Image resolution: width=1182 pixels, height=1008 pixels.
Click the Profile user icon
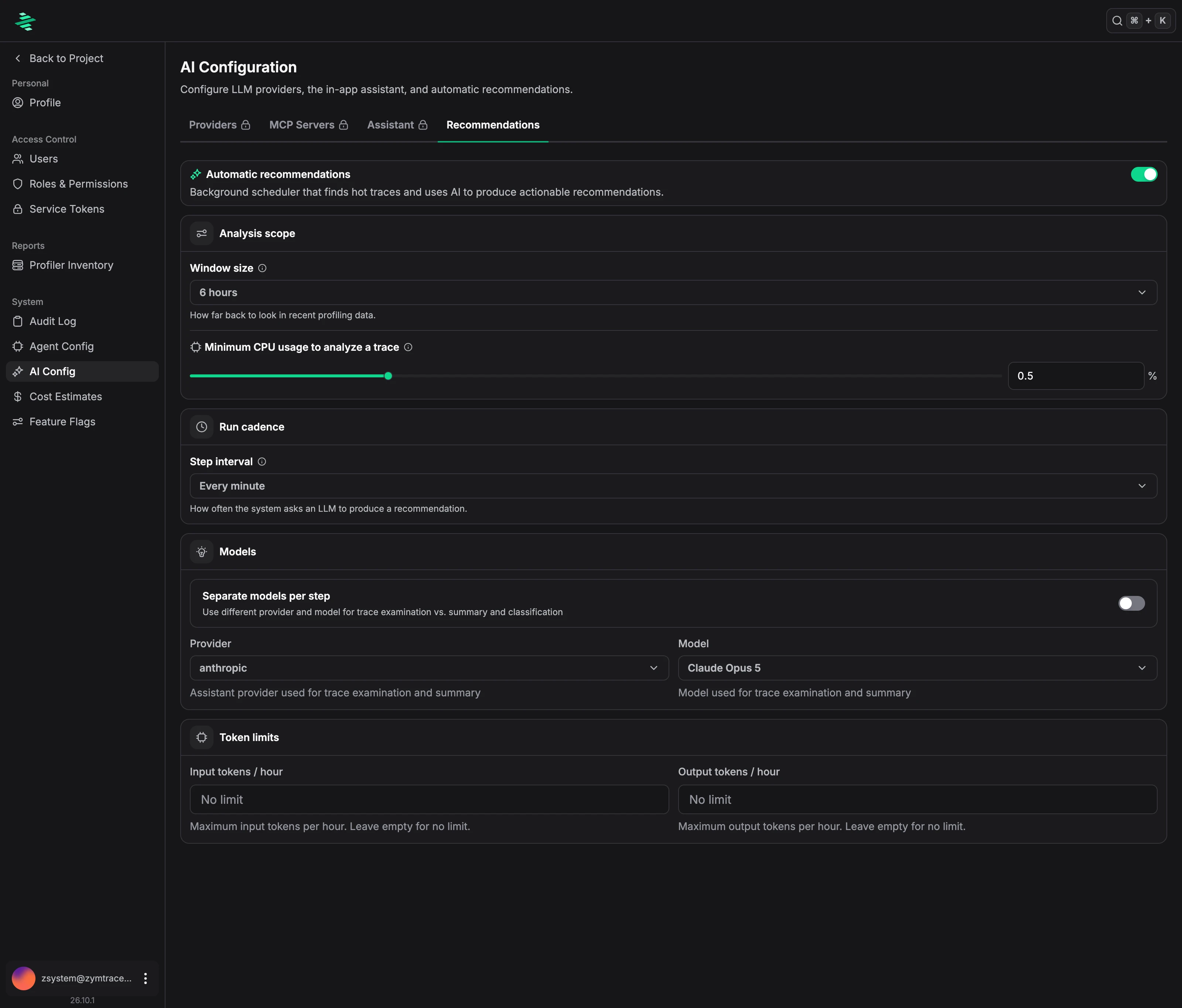coord(18,103)
